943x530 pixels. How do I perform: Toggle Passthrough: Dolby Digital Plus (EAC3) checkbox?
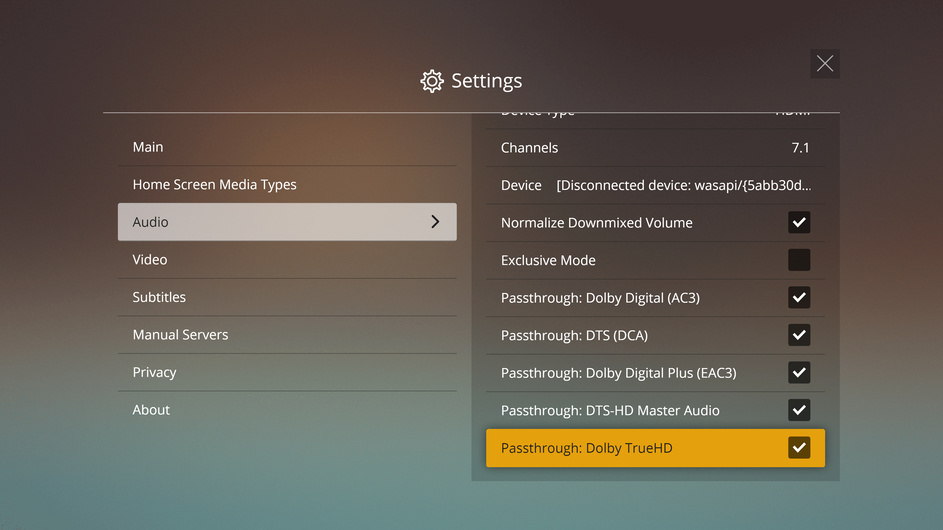click(799, 372)
